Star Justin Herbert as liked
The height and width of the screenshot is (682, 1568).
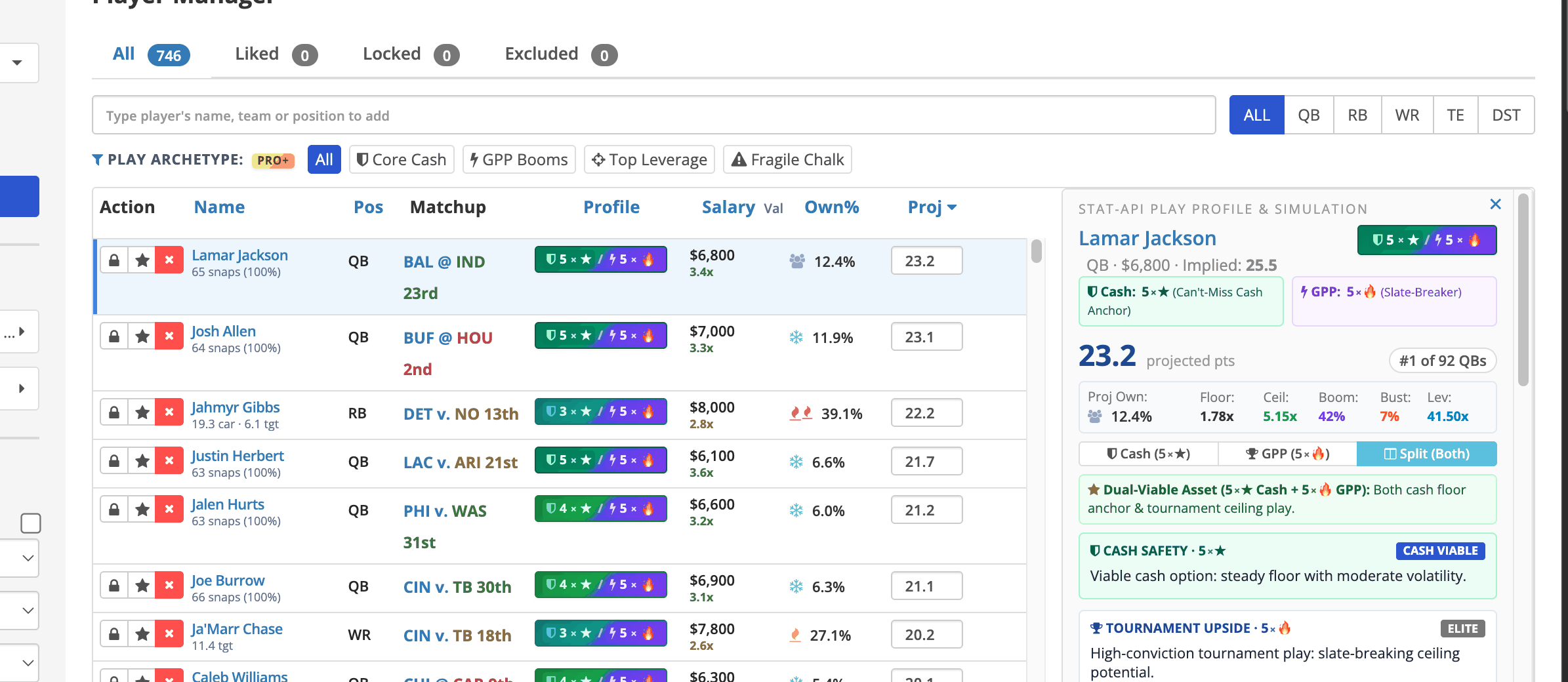(142, 461)
